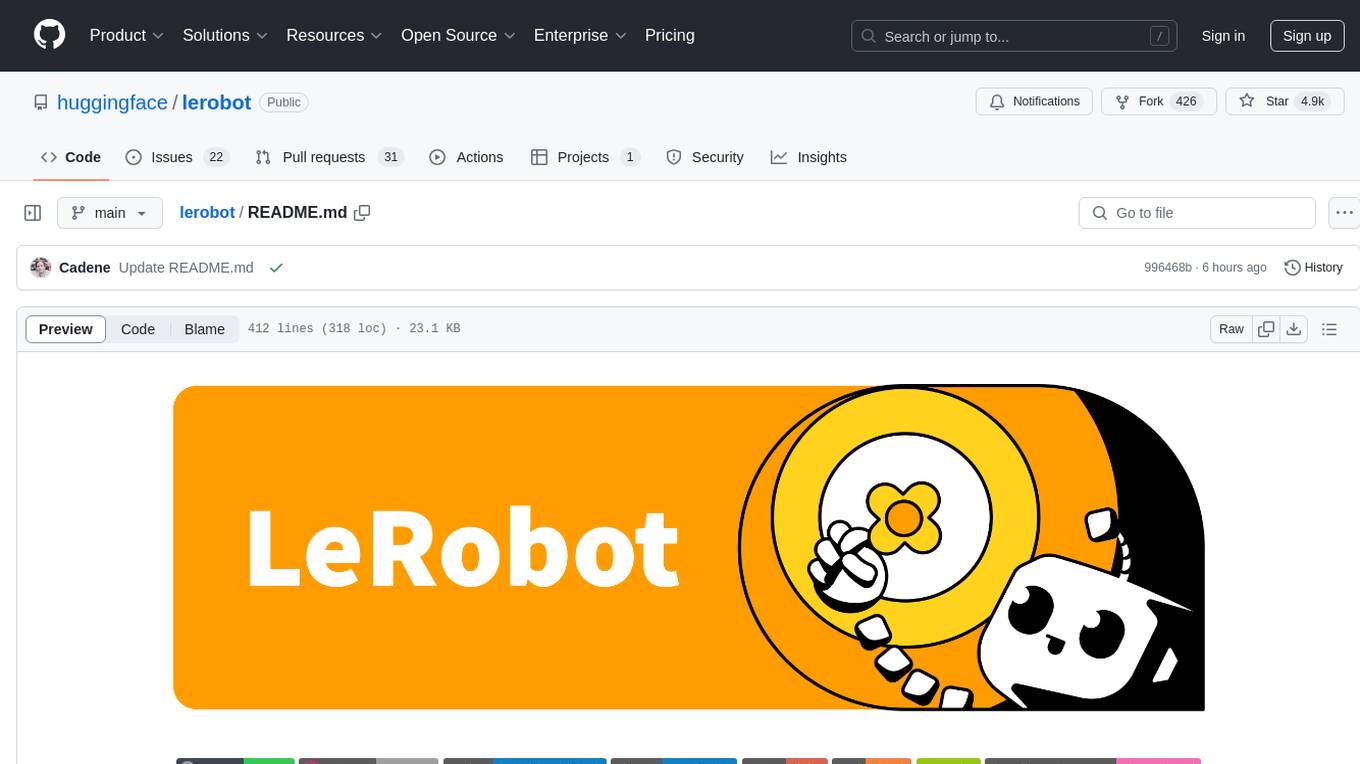Expand the file tree side panel
The image size is (1360, 764).
(33, 213)
